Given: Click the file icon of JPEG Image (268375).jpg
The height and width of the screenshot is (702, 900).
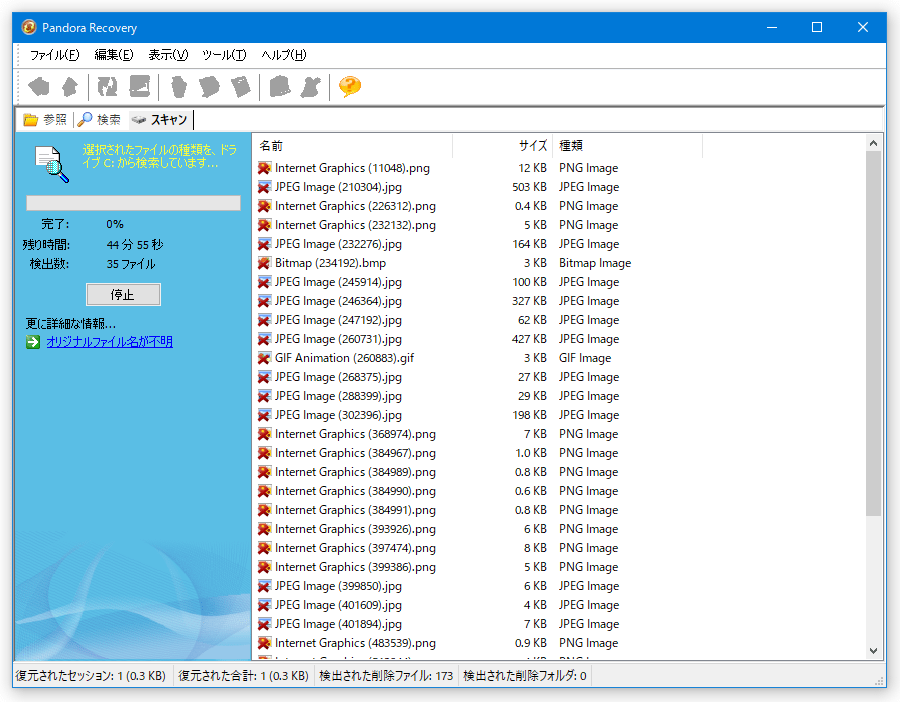Looking at the screenshot, I should pos(264,377).
